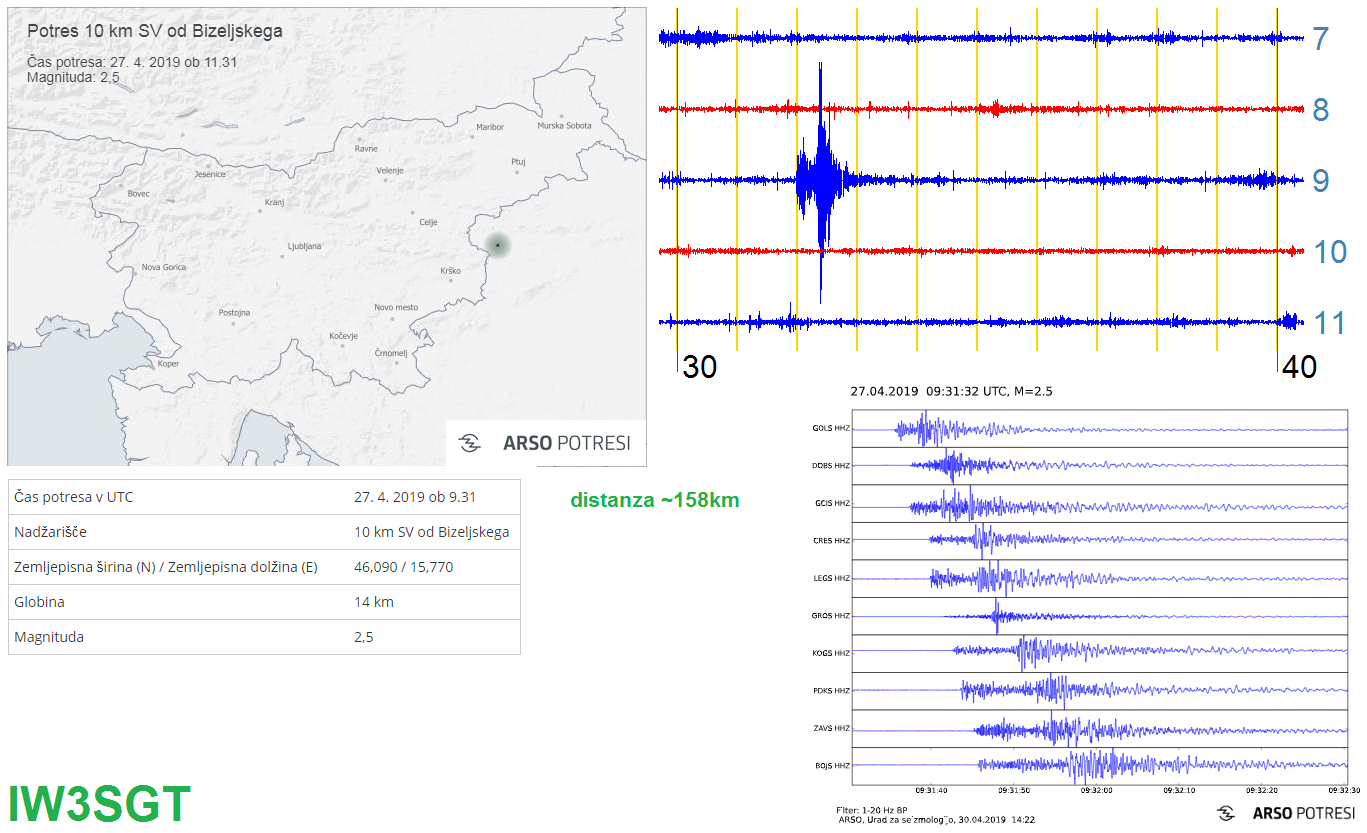The image size is (1367, 833).
Task: Click the Velenje label on the map
Action: click(390, 171)
